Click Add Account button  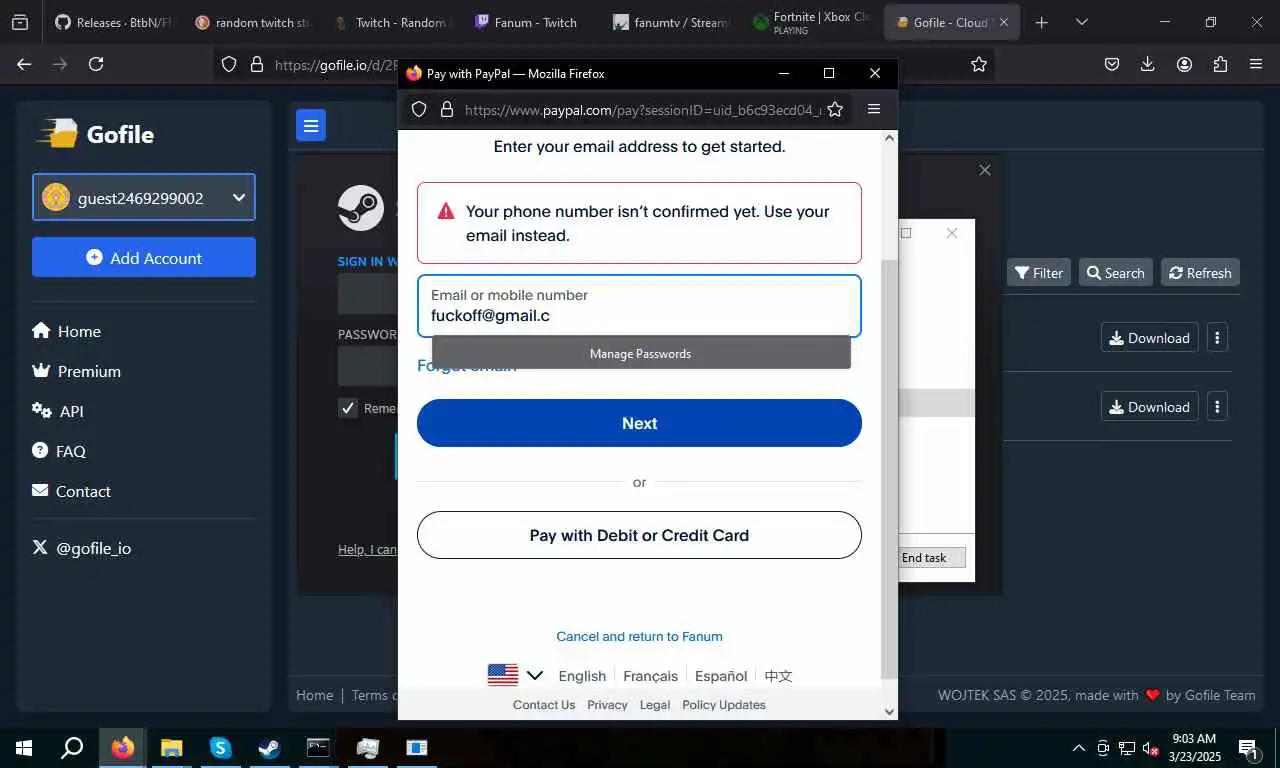click(x=144, y=257)
